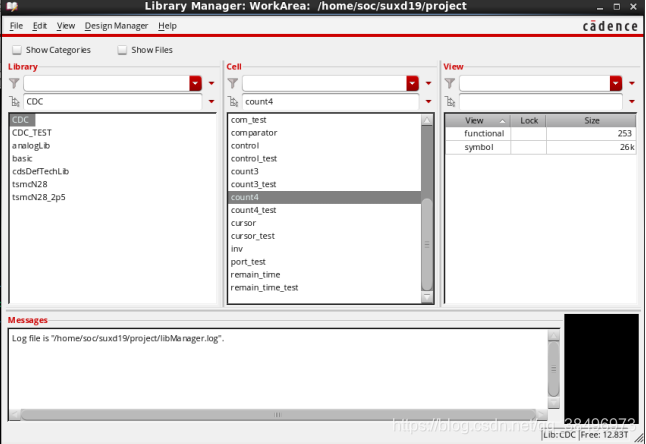Click the window icon in title bar
646x444 pixels.
[x=9, y=7]
